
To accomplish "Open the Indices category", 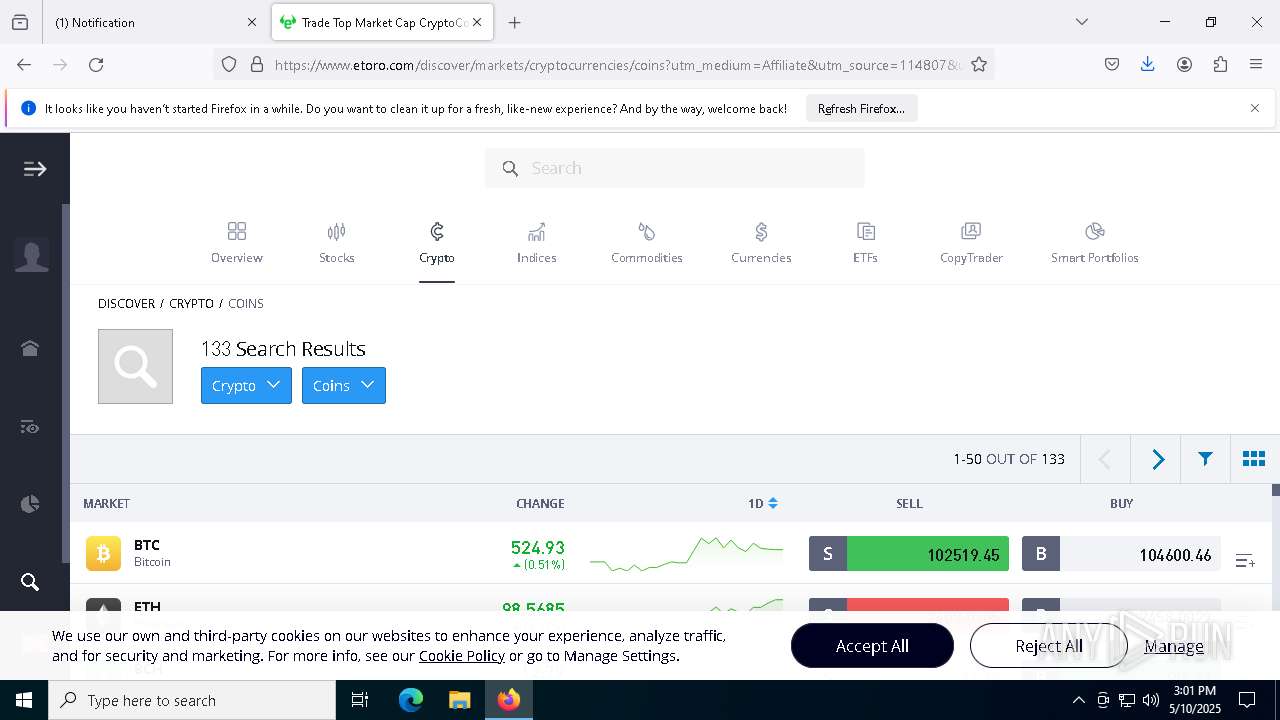I will (x=537, y=243).
